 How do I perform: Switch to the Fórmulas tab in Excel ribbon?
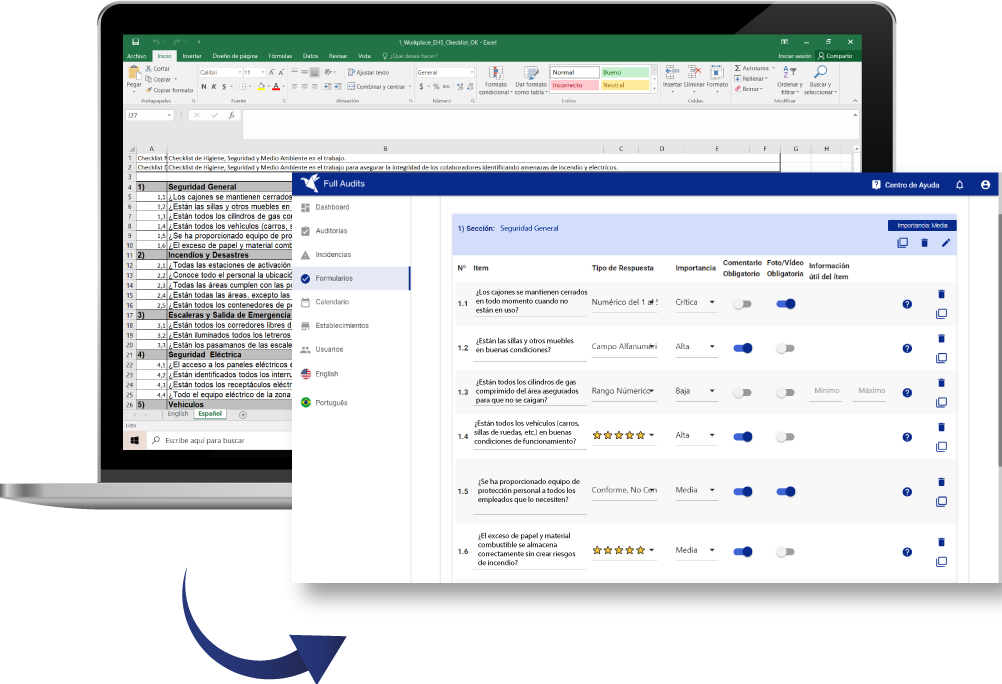(280, 56)
